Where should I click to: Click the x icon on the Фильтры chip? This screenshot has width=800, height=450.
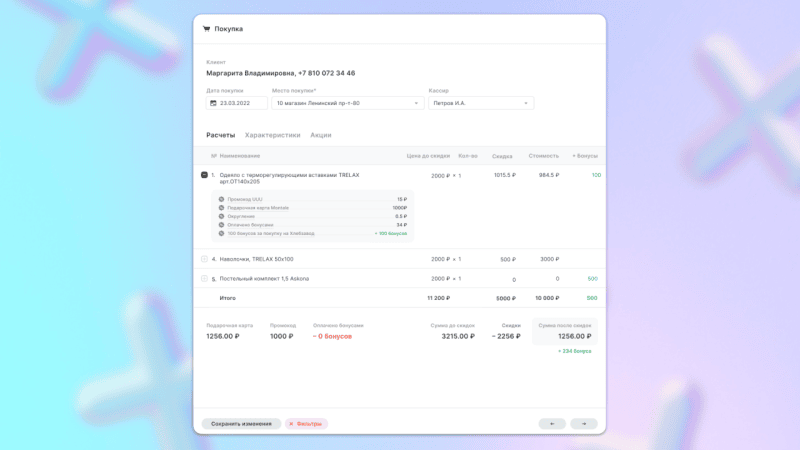click(x=291, y=424)
